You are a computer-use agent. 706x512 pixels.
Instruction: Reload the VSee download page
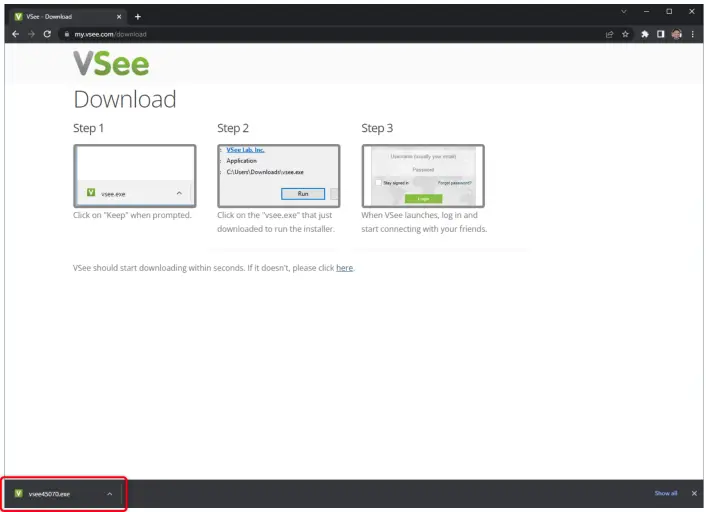[47, 34]
